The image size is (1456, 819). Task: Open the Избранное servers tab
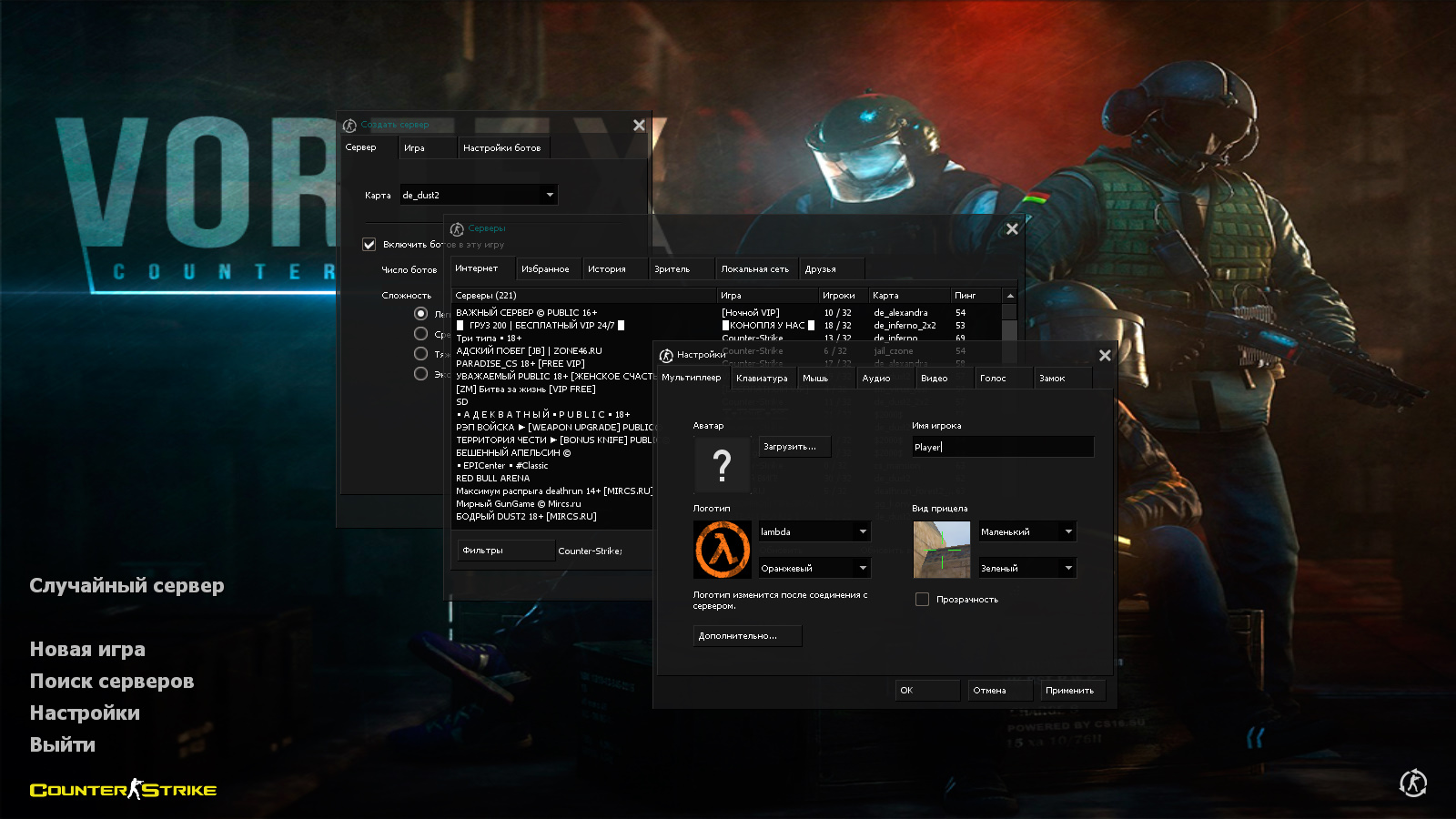[x=545, y=269]
